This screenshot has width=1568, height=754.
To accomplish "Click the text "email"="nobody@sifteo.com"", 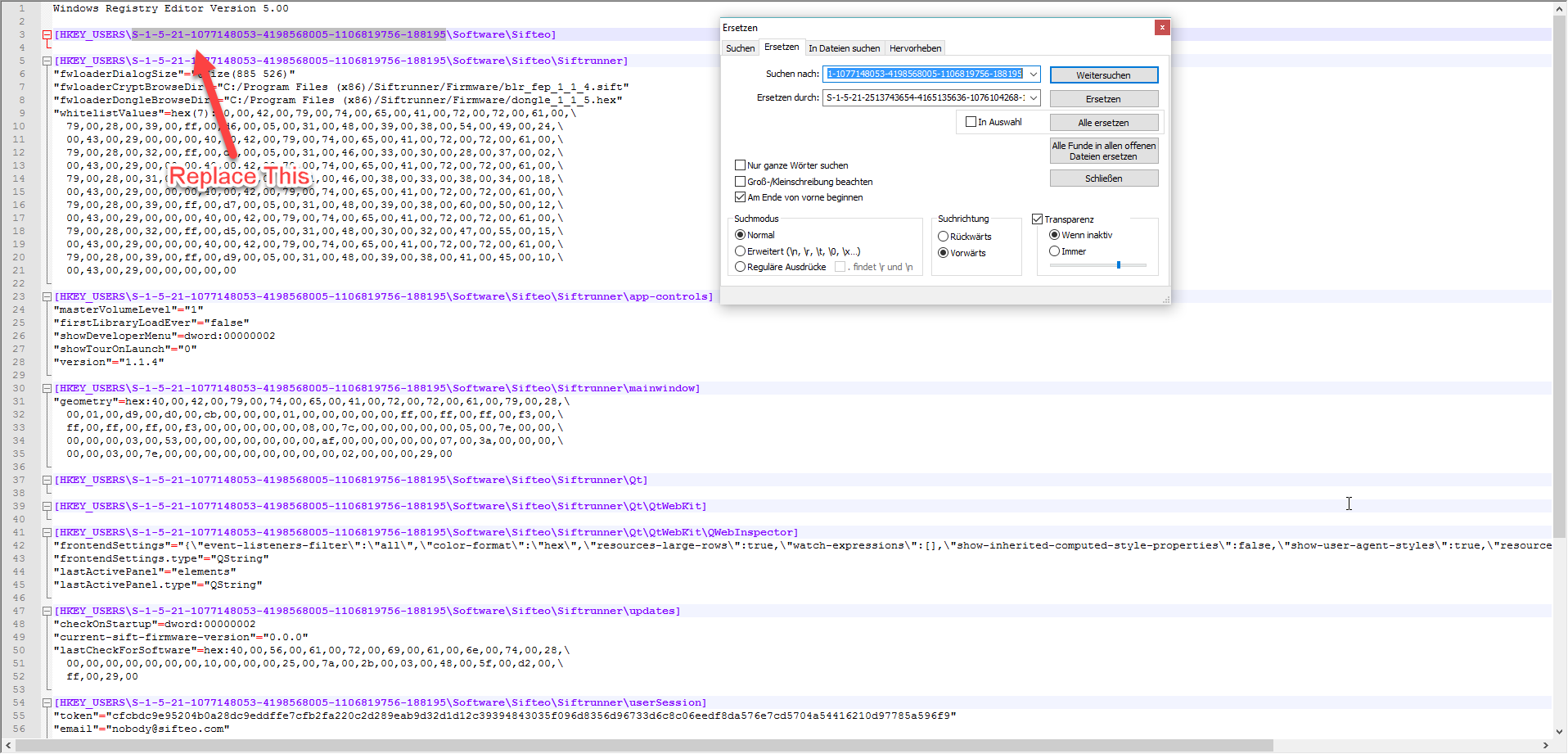I will pyautogui.click(x=142, y=729).
